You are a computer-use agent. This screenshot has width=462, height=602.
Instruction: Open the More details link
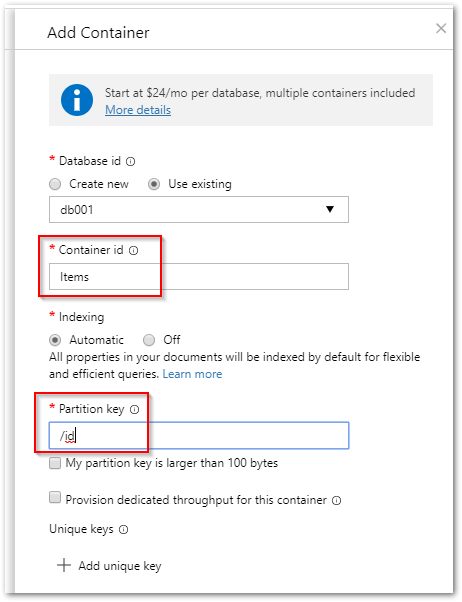(x=138, y=110)
